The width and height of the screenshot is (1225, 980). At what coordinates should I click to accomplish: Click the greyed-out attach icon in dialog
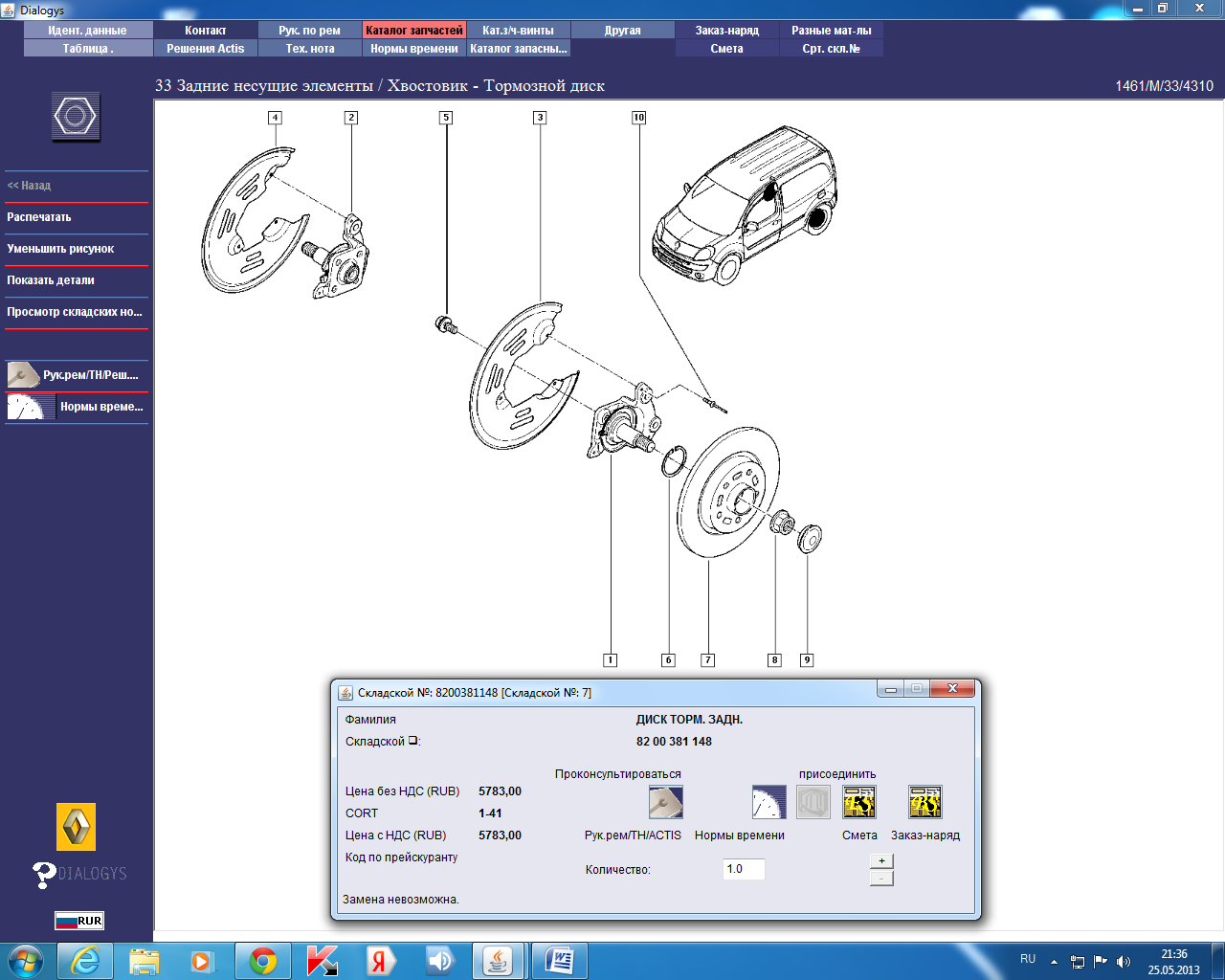(813, 802)
